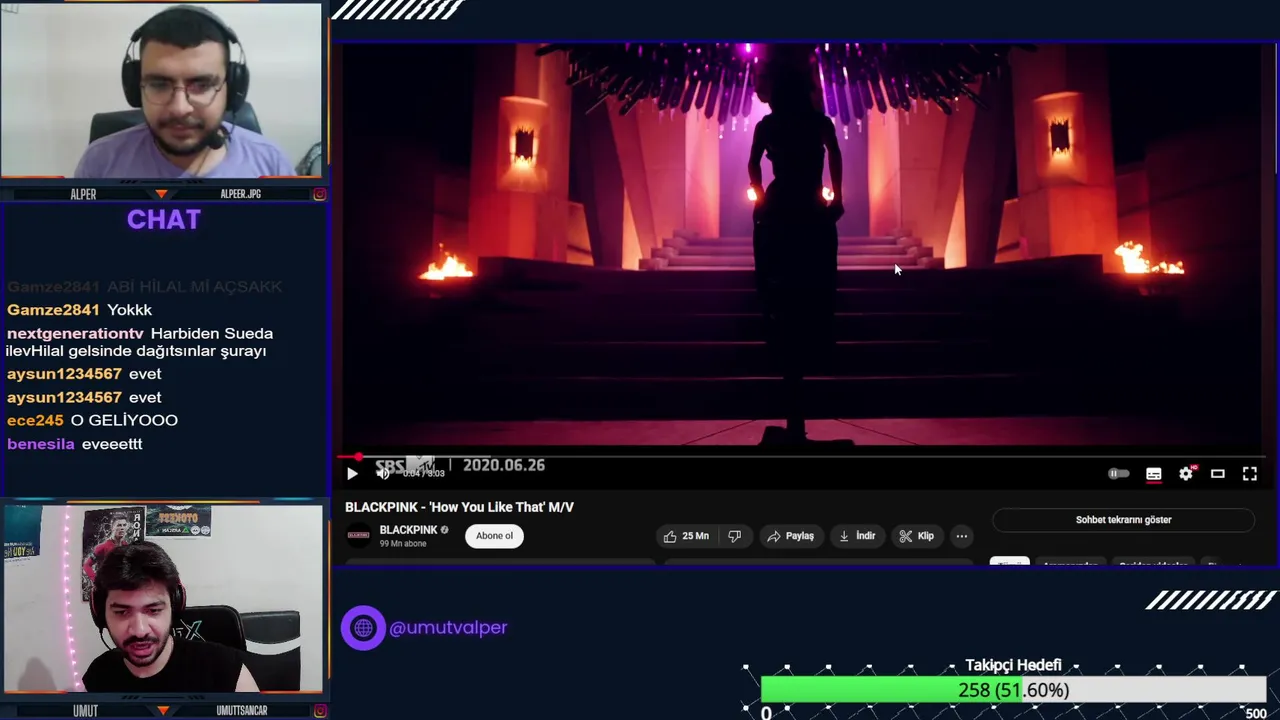Viewport: 1280px width, 720px height.
Task: Open the BLACKPINK channel avatar
Action: 358,535
